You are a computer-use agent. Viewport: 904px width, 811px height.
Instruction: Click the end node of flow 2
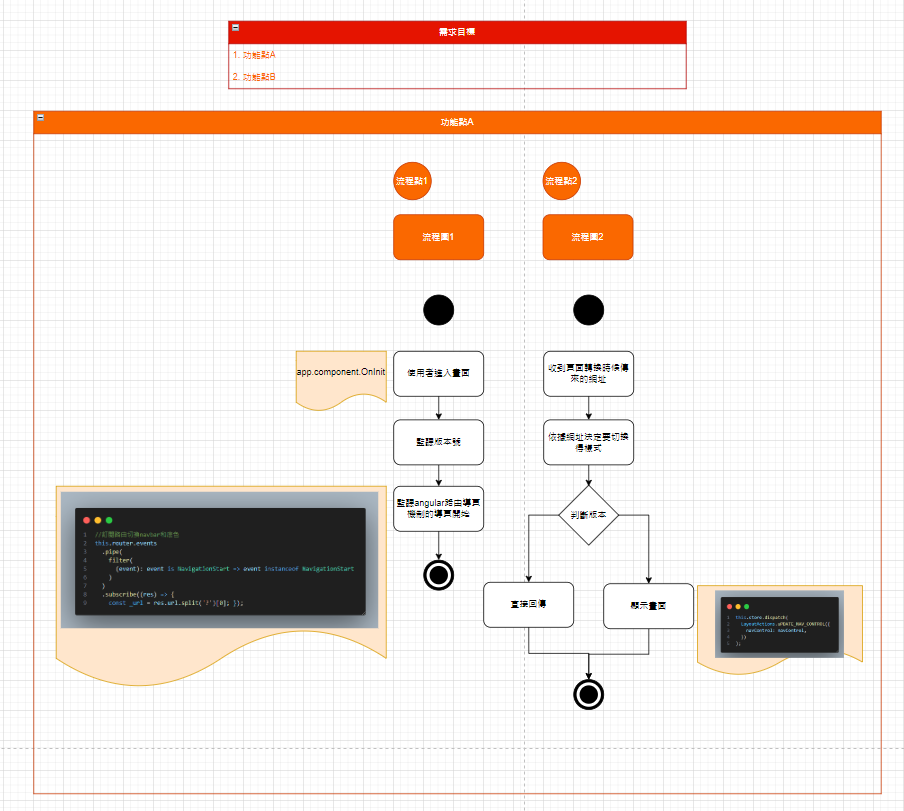589,695
